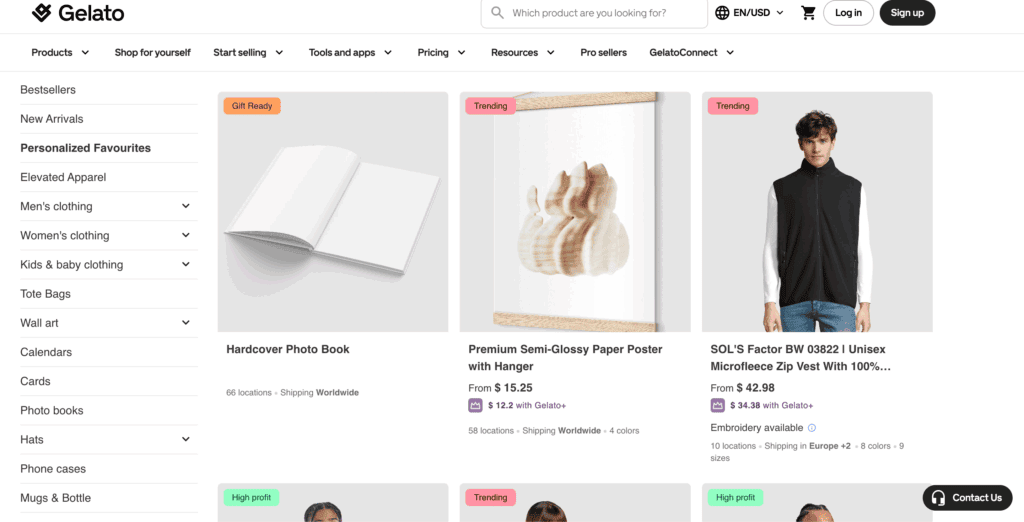Open the Products dropdown menu
This screenshot has height=522, width=1024.
[60, 52]
